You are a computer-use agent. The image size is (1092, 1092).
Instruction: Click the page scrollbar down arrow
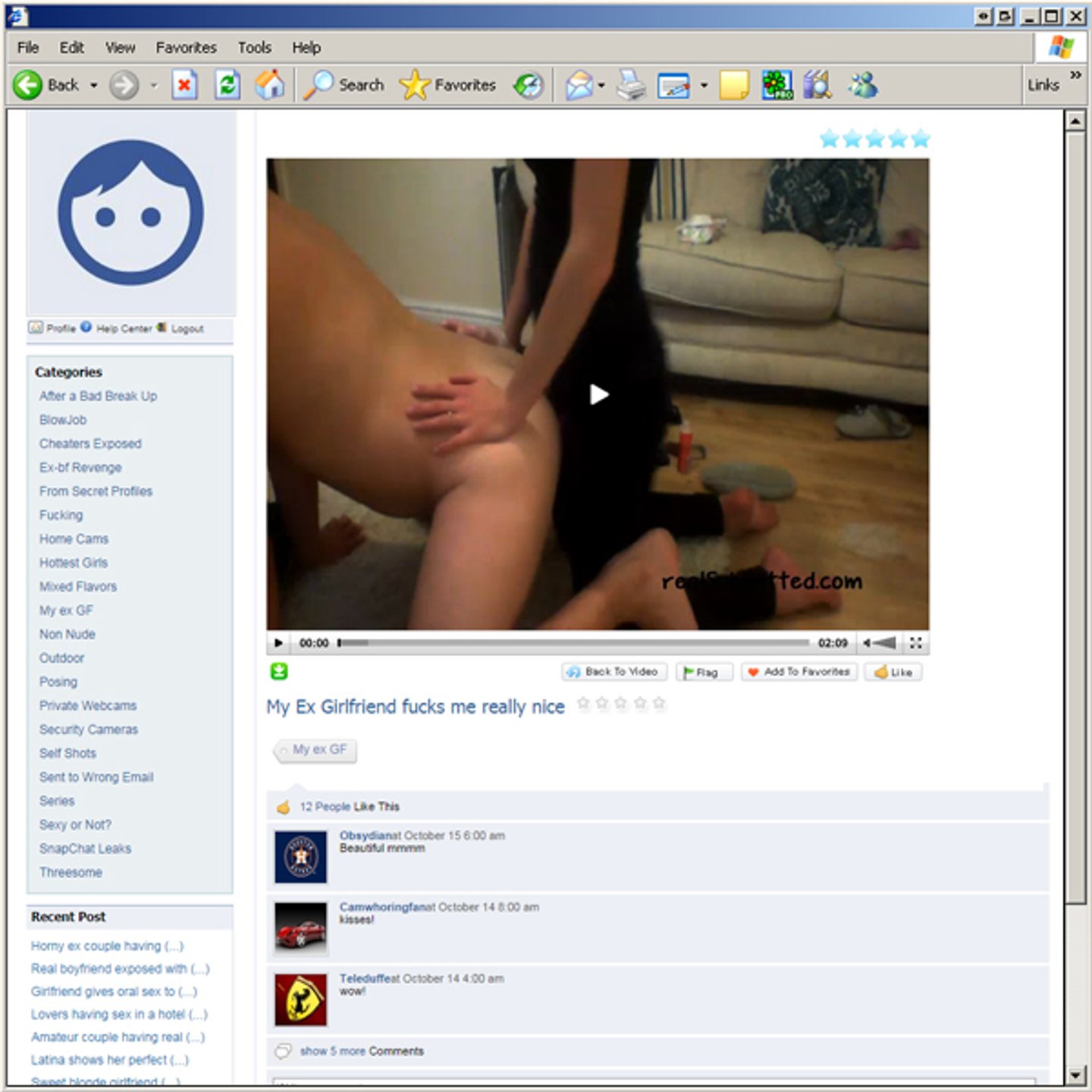point(1075,1075)
